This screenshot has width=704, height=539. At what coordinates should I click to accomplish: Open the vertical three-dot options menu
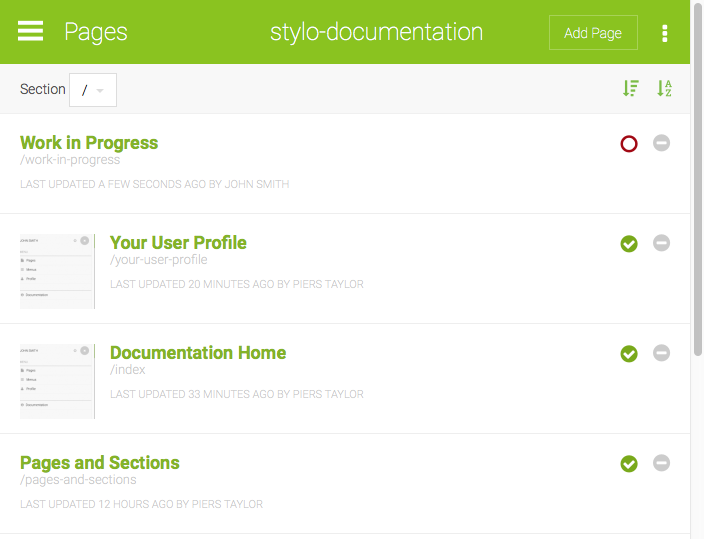coord(665,33)
